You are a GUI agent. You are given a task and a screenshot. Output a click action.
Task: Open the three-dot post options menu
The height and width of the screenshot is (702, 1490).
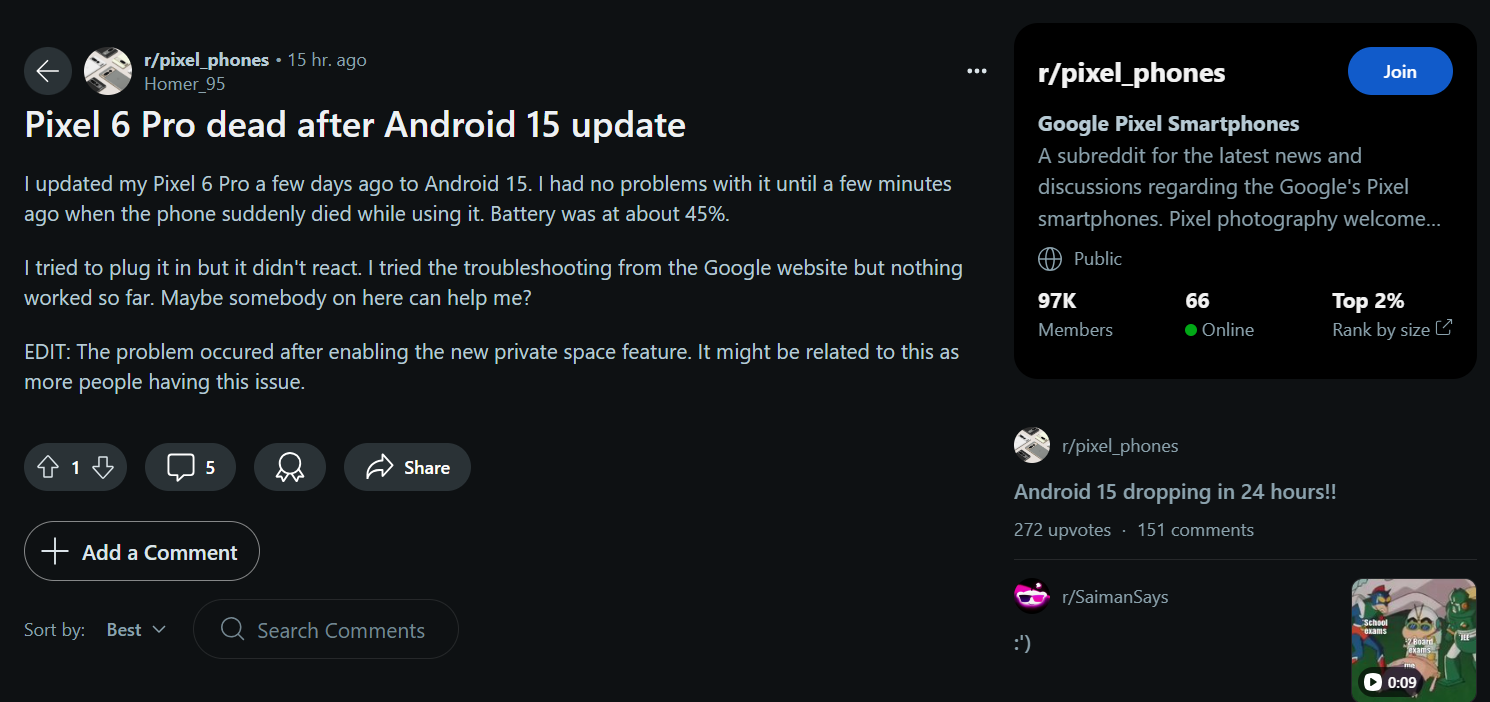tap(977, 71)
